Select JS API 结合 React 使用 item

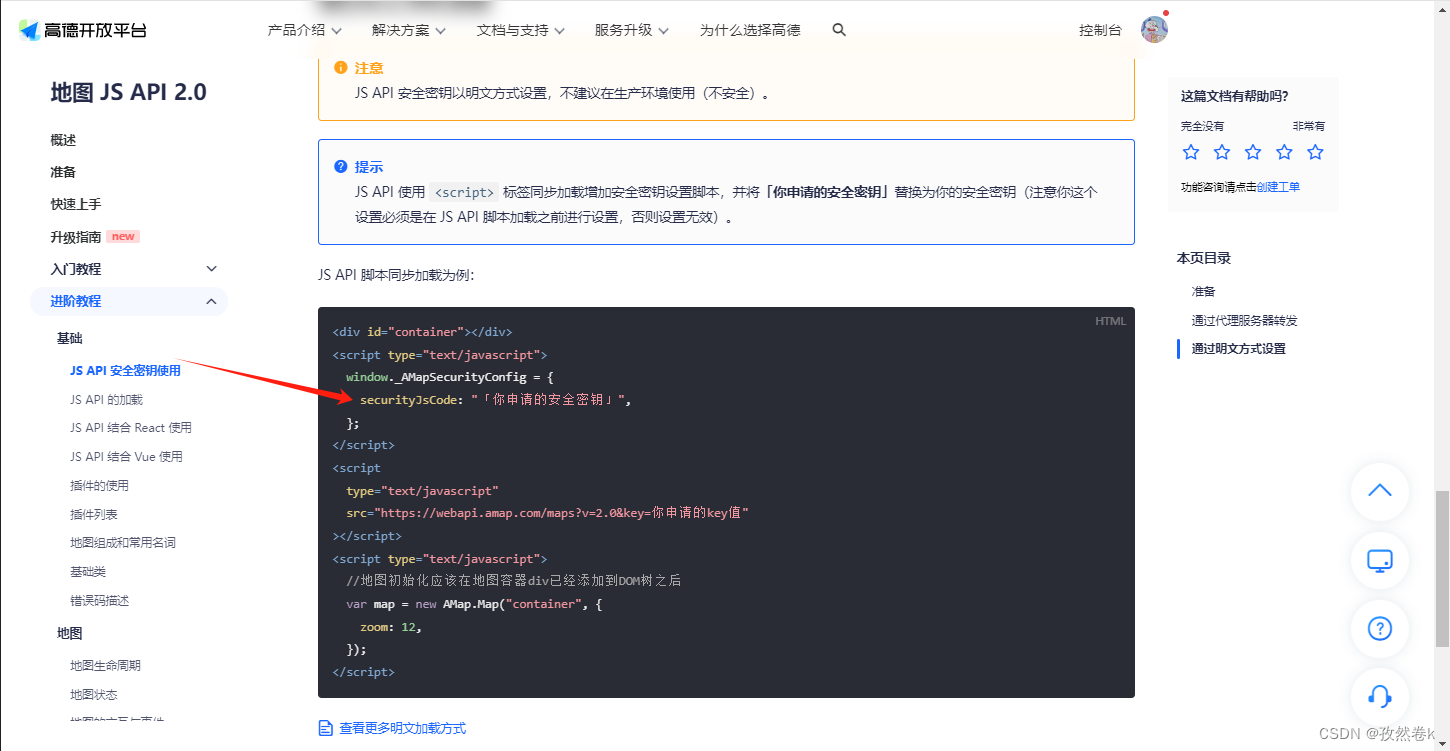(130, 427)
